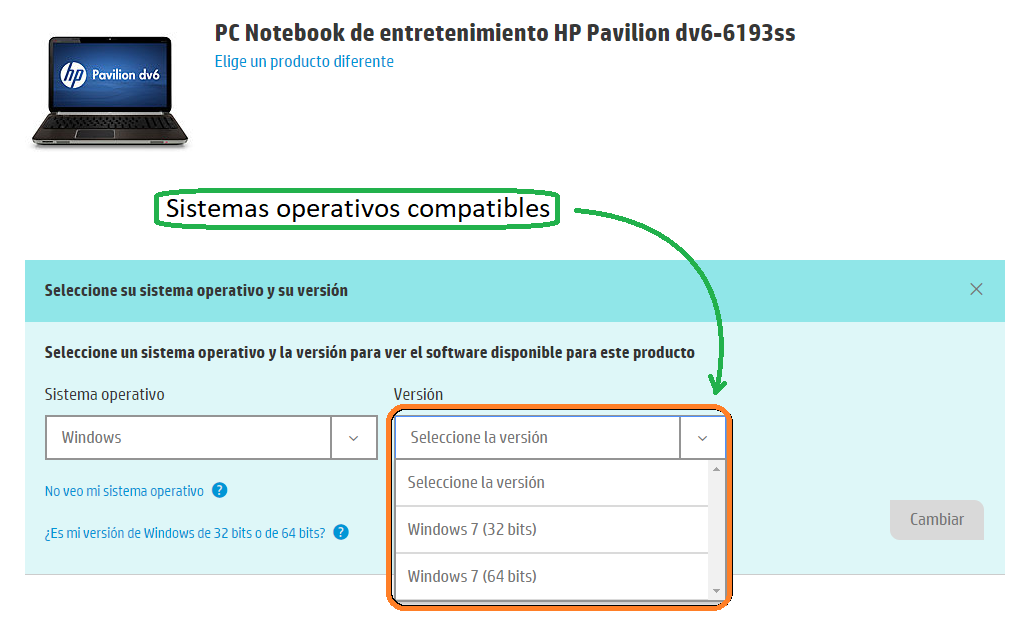
Task: Close the operating system selection panel
Action: (x=976, y=290)
